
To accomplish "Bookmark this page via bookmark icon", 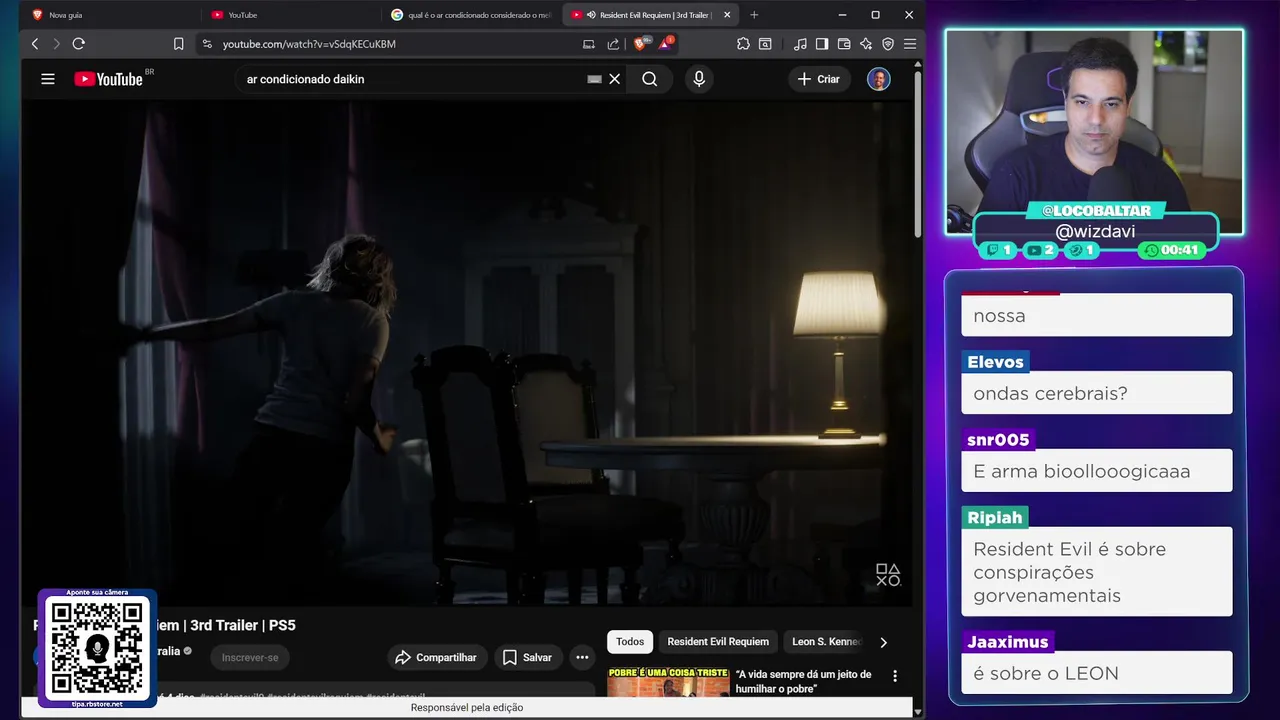I will 179,44.
